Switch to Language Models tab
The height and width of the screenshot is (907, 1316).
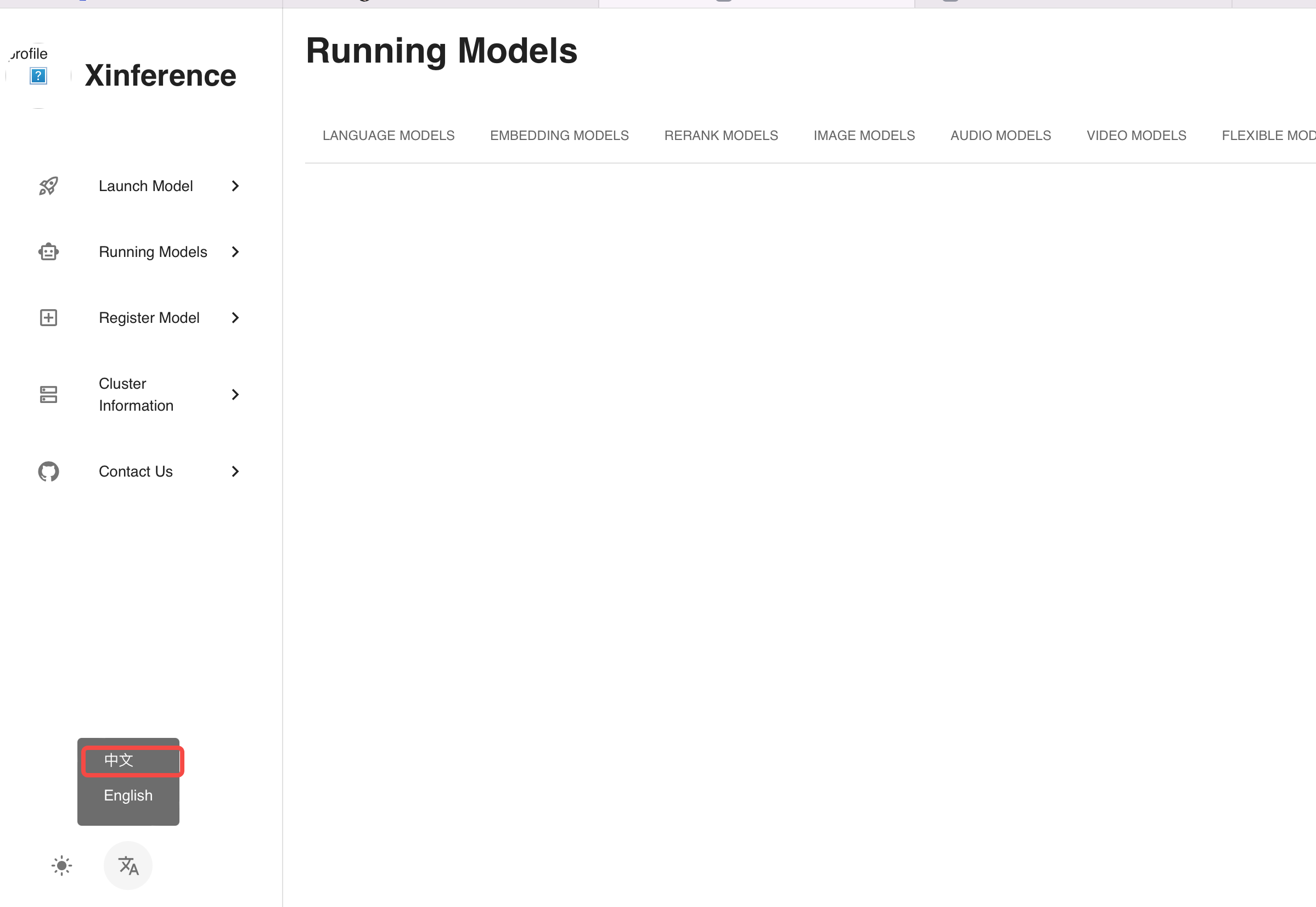[389, 135]
